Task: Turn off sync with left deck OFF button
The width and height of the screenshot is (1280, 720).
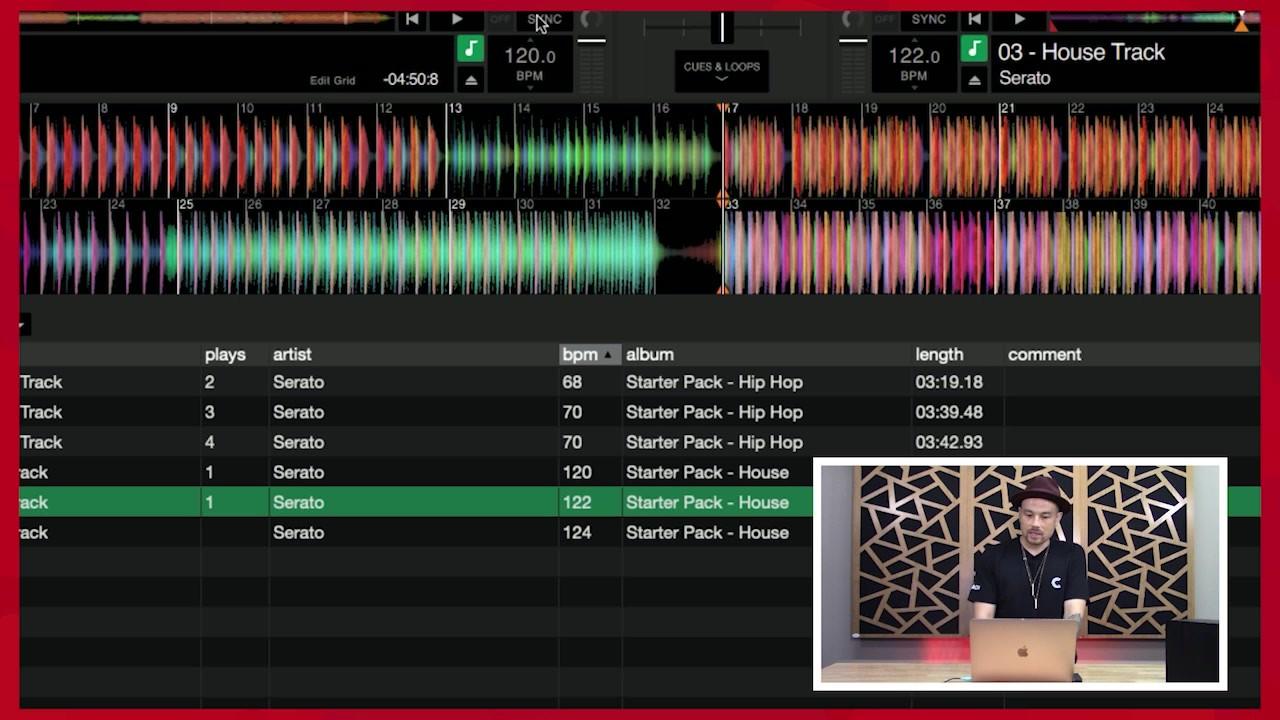Action: [500, 19]
